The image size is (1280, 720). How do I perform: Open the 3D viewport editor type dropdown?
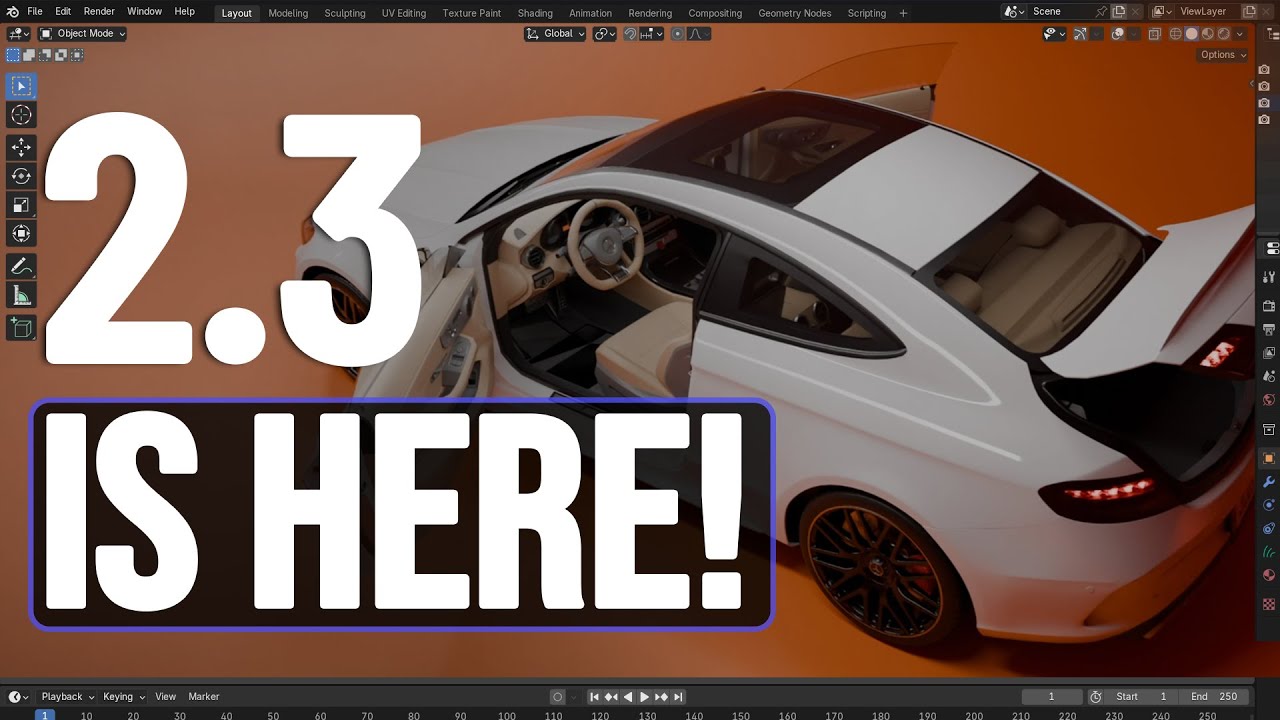[x=19, y=33]
